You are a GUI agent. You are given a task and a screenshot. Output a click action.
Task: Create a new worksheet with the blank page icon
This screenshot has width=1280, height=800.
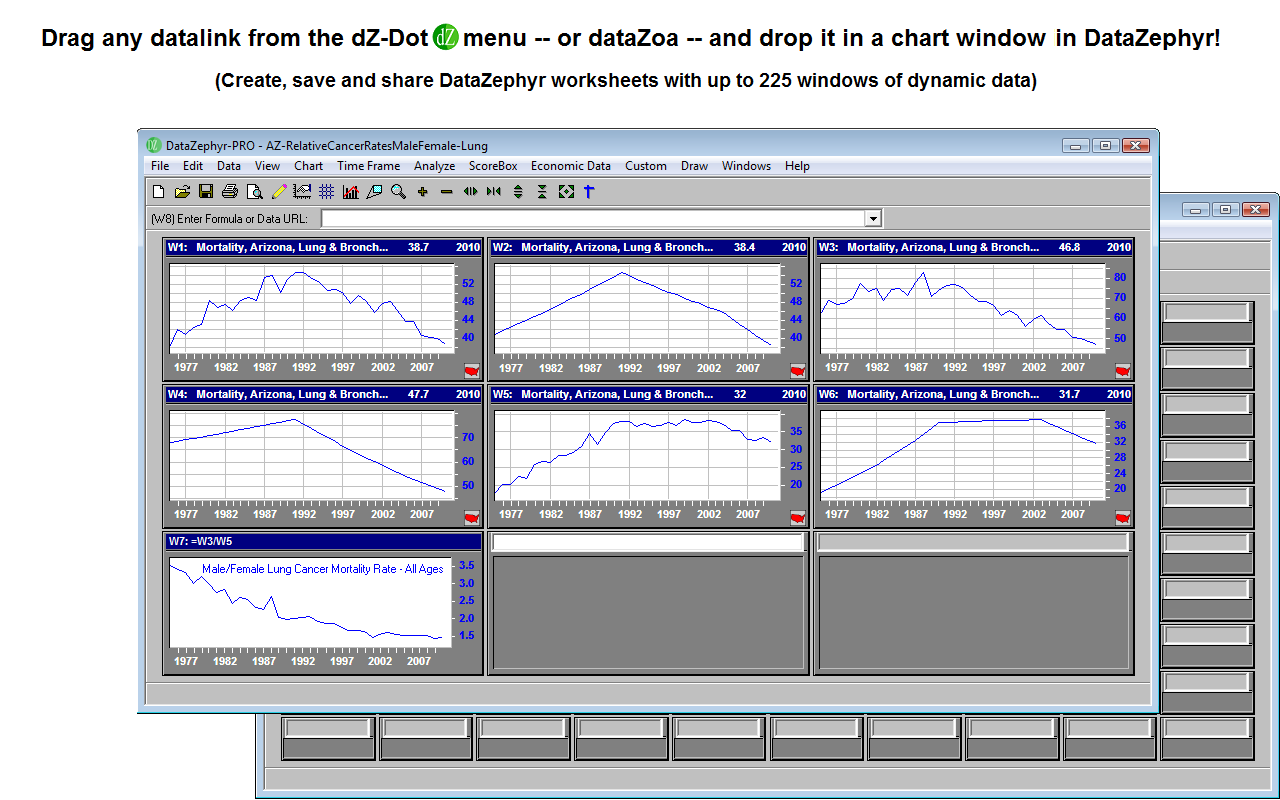158,192
